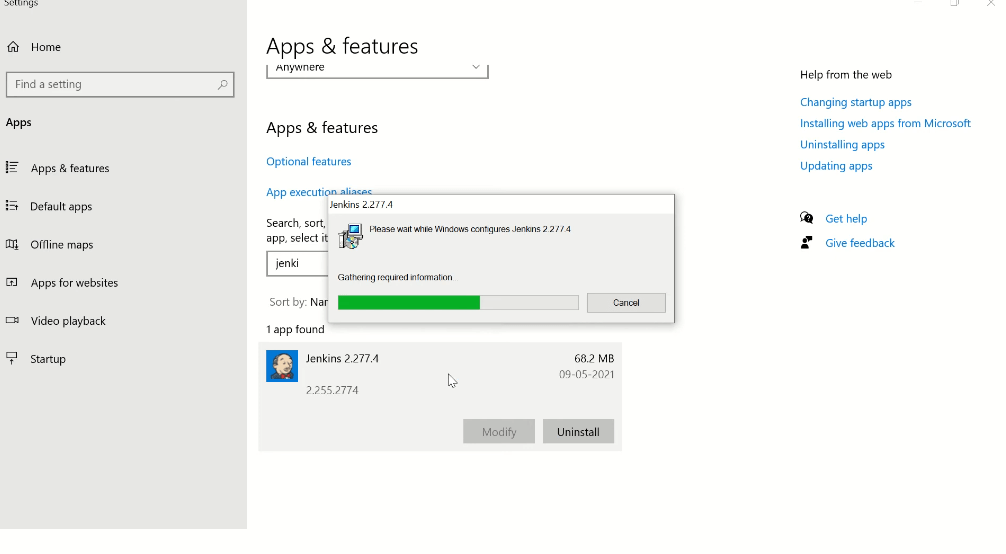The height and width of the screenshot is (554, 1006).
Task: Click the '1 app found' text
Action: [295, 329]
